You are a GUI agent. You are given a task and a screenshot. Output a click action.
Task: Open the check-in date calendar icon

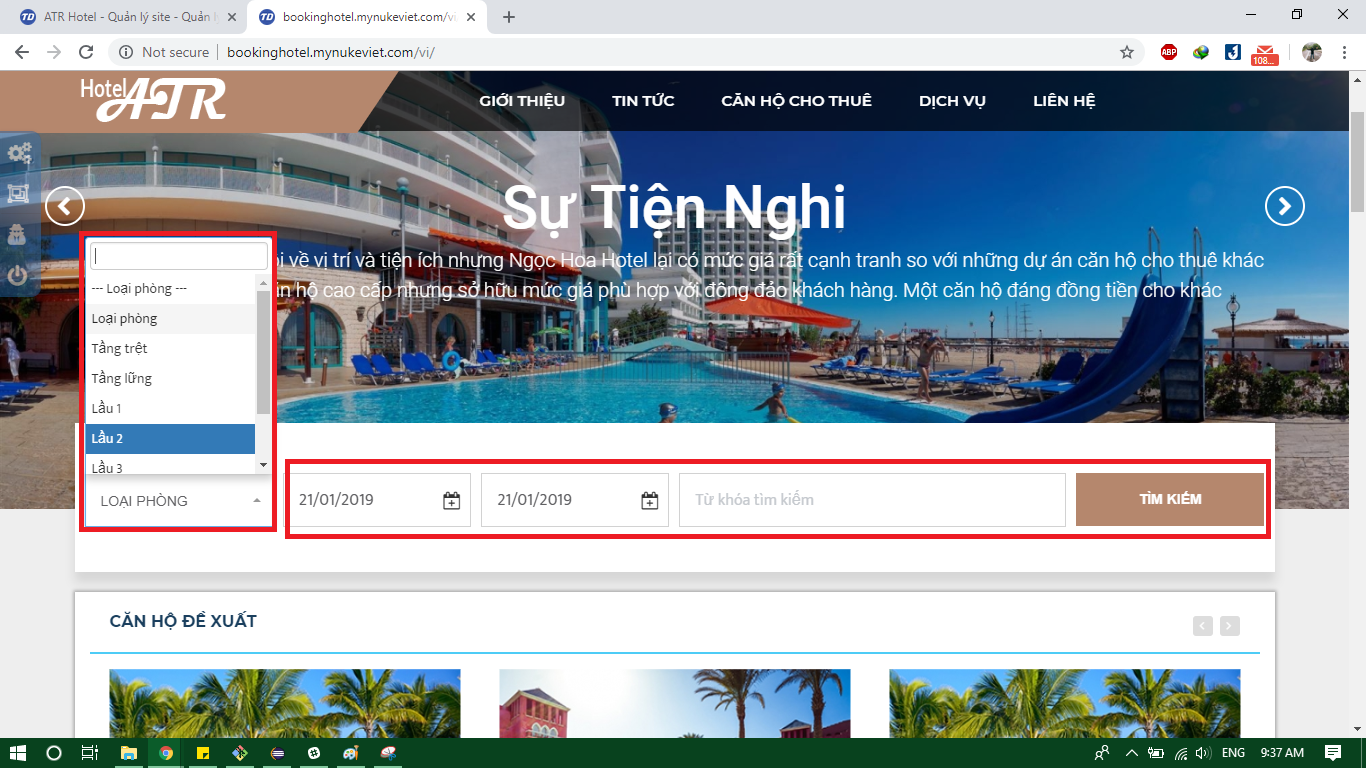point(451,500)
